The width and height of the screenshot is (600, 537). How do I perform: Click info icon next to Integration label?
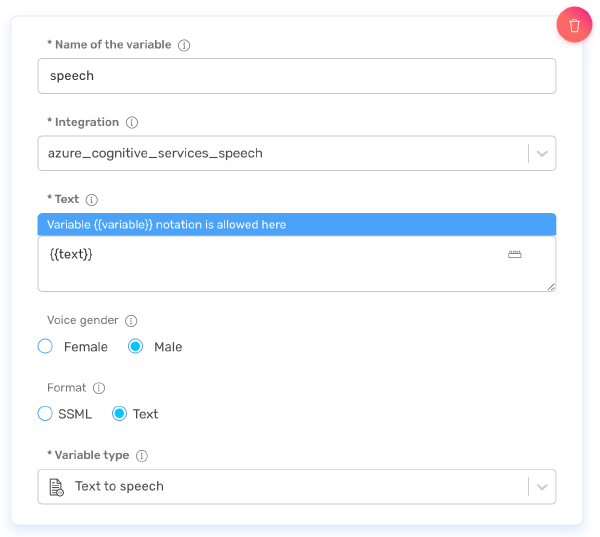(x=132, y=123)
